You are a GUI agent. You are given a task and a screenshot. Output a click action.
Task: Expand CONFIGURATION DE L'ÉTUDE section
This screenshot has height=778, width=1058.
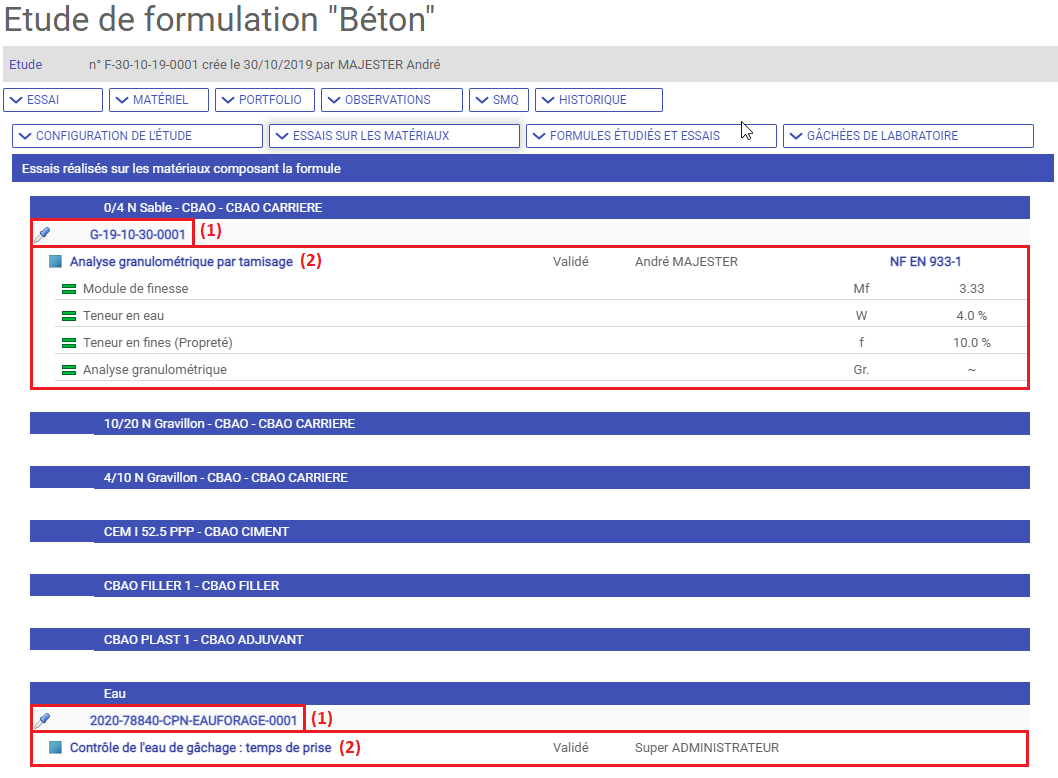coord(137,136)
